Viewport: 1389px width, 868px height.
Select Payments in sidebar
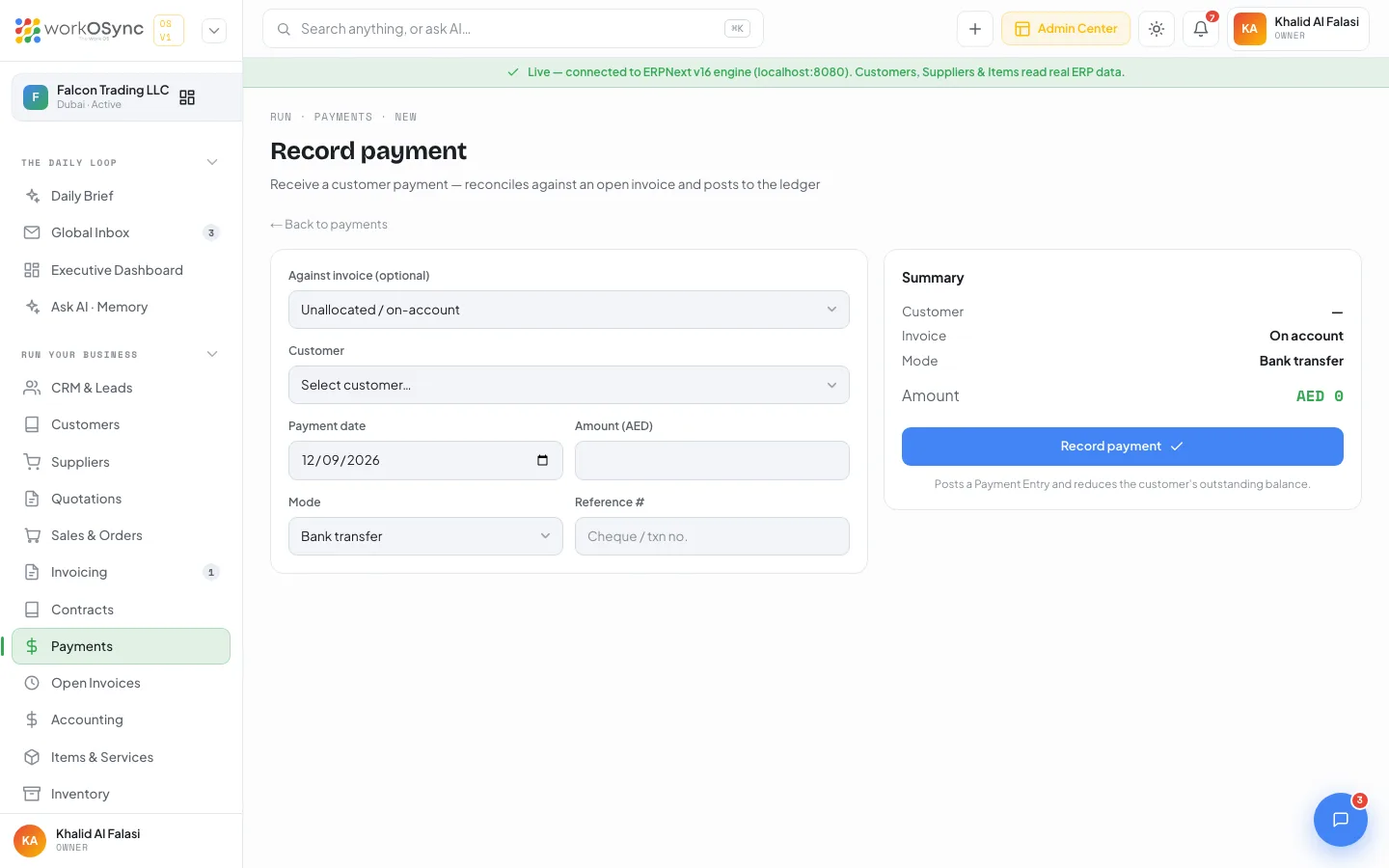pyautogui.click(x=121, y=646)
